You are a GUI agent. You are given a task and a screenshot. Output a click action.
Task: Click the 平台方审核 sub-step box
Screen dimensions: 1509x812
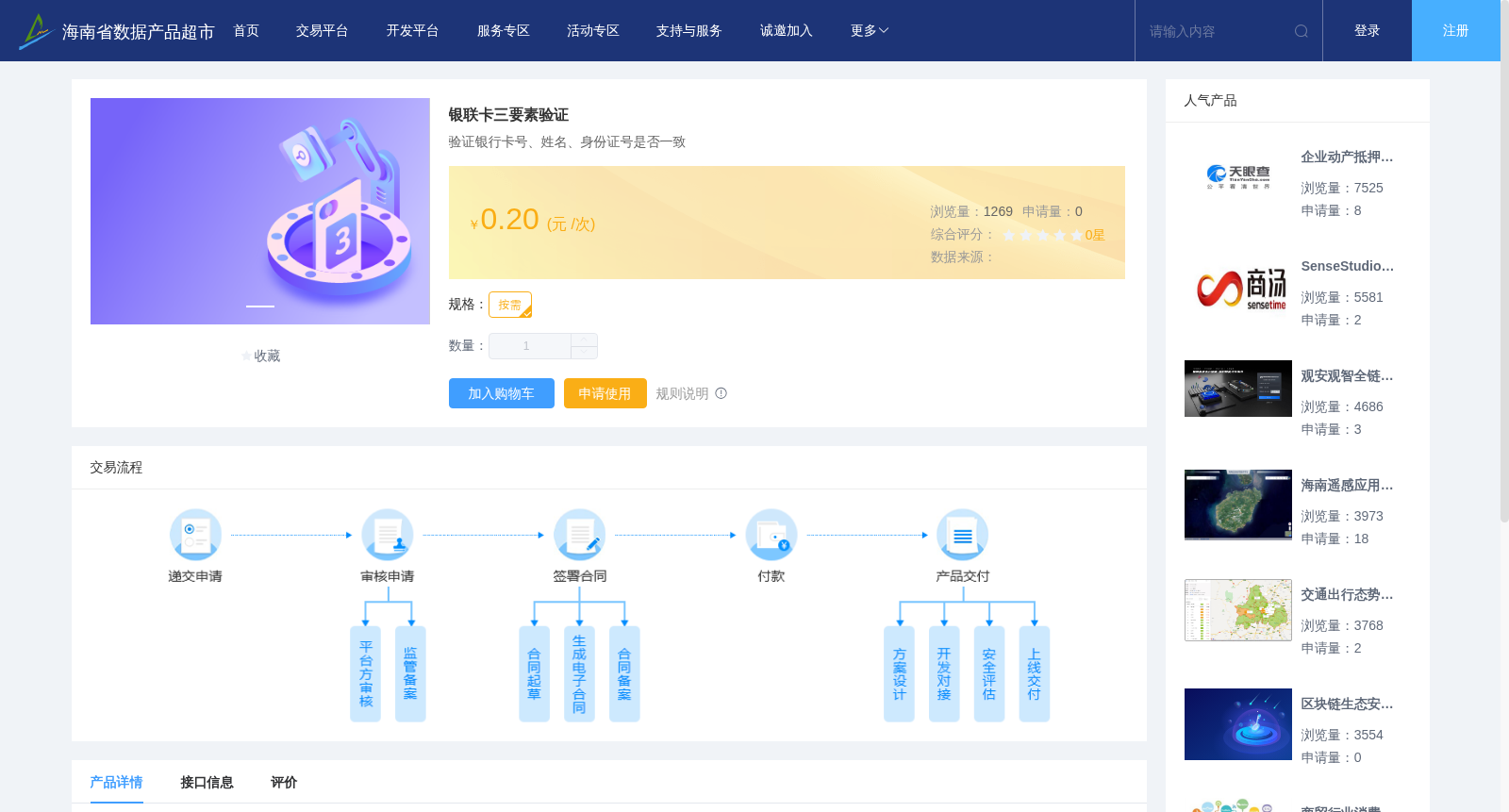pyautogui.click(x=366, y=674)
